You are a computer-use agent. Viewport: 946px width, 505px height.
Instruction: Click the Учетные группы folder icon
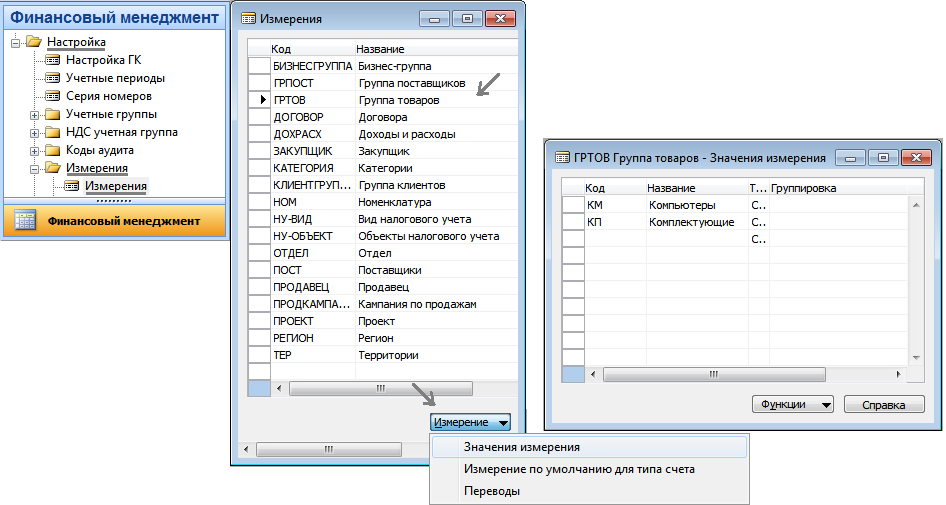53,114
